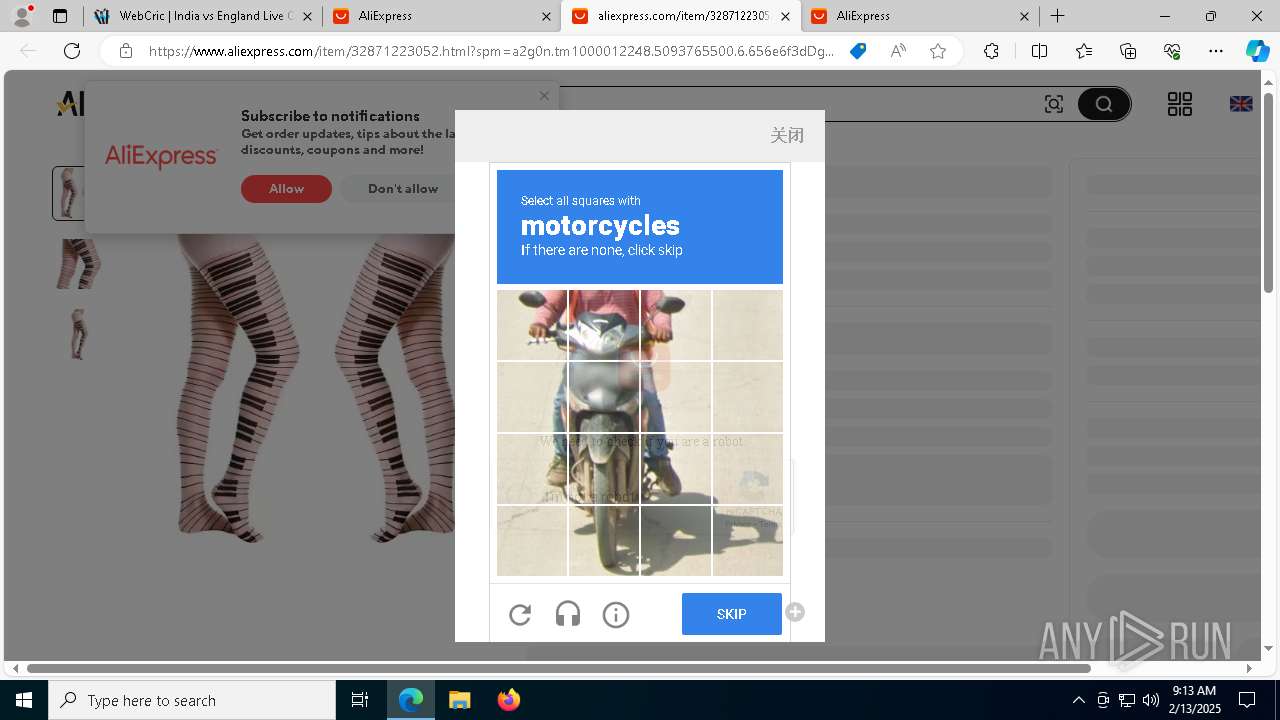This screenshot has width=1280, height=720.
Task: Open File Explorer from taskbar
Action: pyautogui.click(x=459, y=700)
